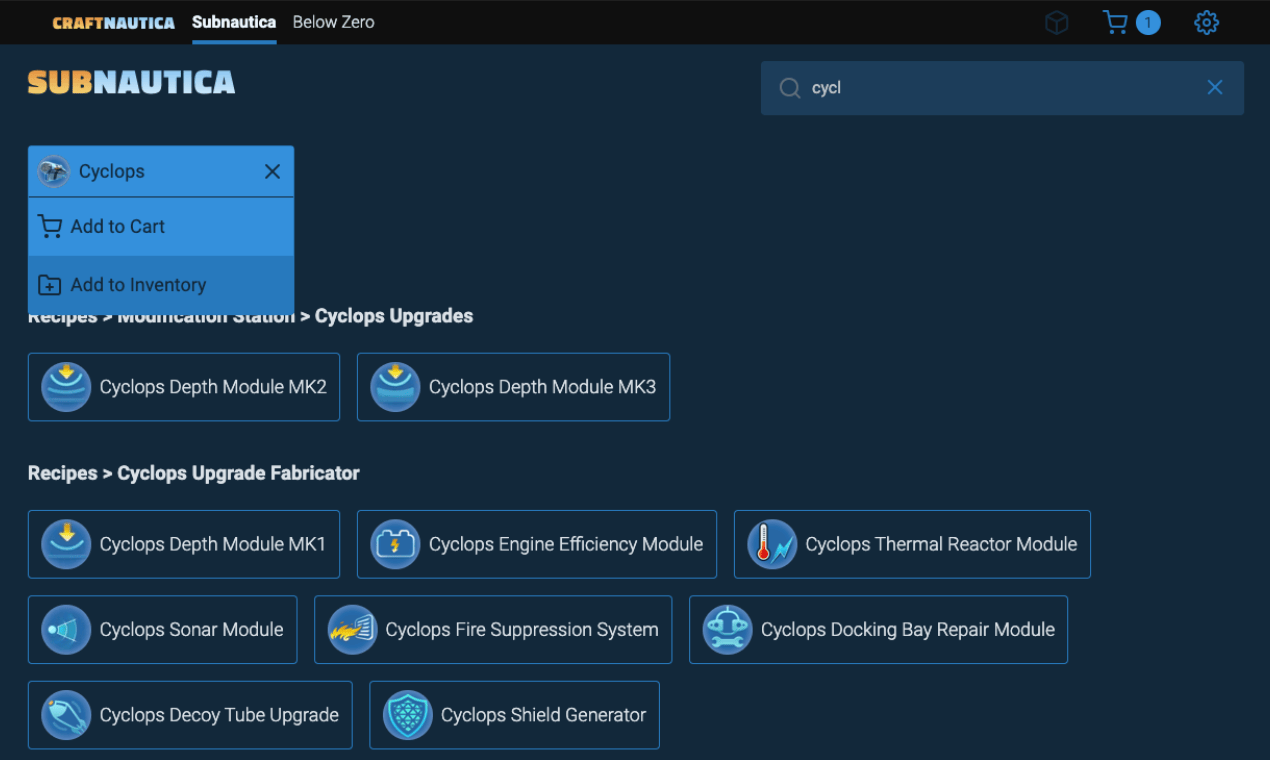Select Cyclops Docking Bay Repair Module
Image resolution: width=1270 pixels, height=760 pixels.
pos(878,630)
